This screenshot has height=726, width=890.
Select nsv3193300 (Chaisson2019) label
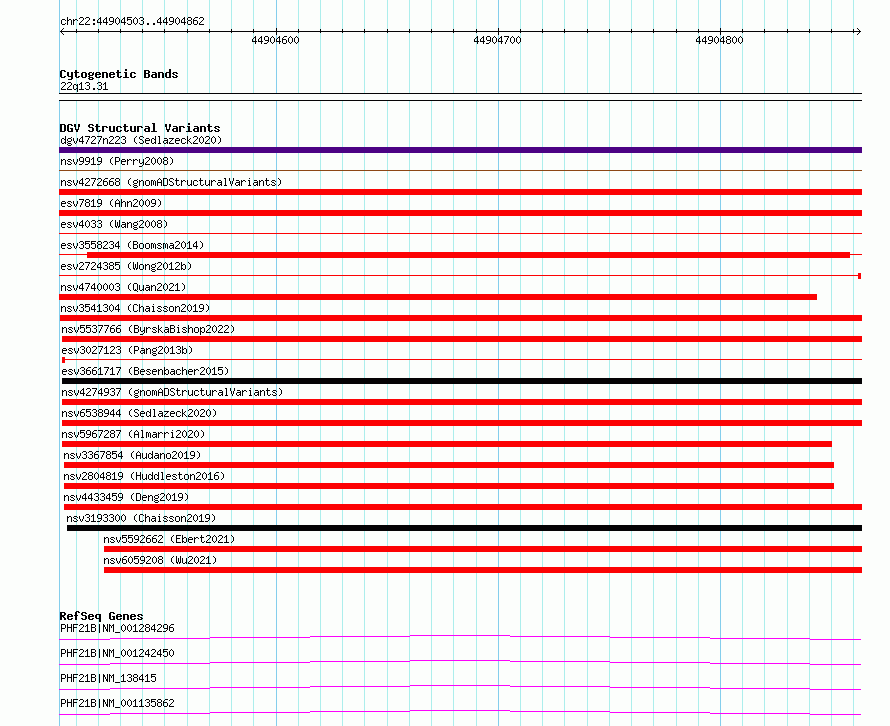point(141,518)
